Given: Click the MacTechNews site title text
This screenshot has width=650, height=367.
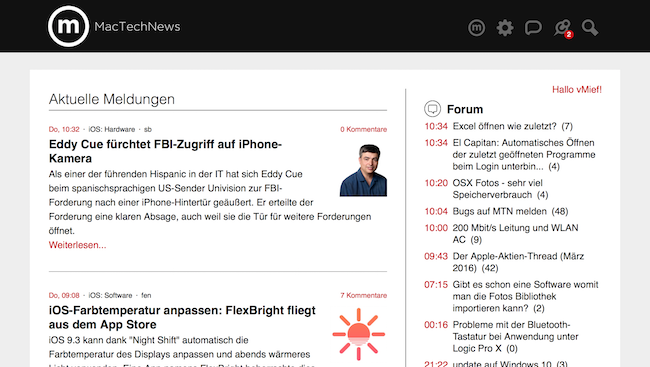Looking at the screenshot, I should coord(137,27).
